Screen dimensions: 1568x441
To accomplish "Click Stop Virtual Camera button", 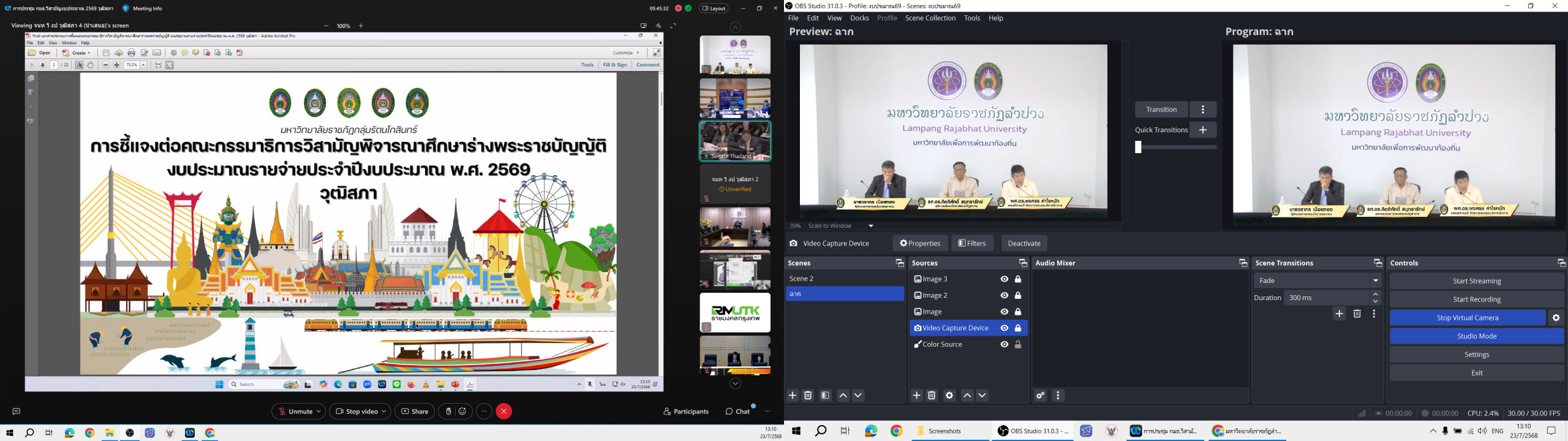I will tap(1468, 318).
